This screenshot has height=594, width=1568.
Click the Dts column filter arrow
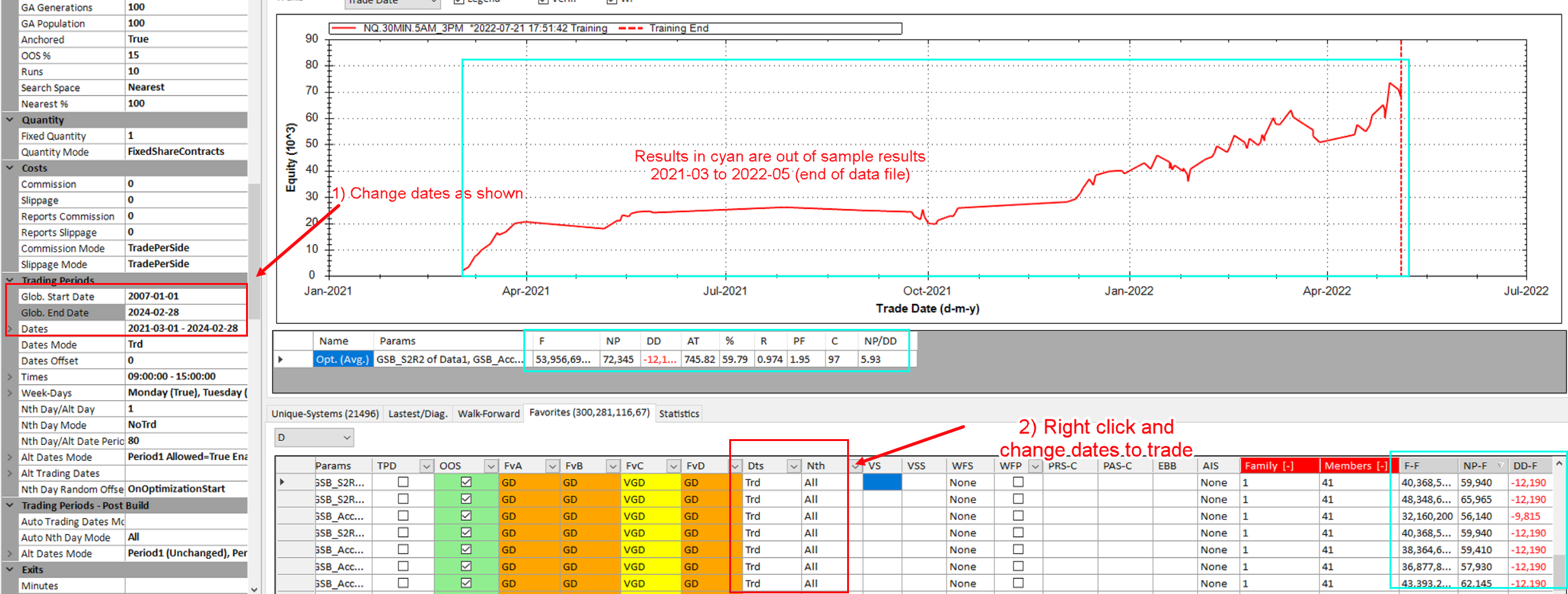tap(793, 466)
